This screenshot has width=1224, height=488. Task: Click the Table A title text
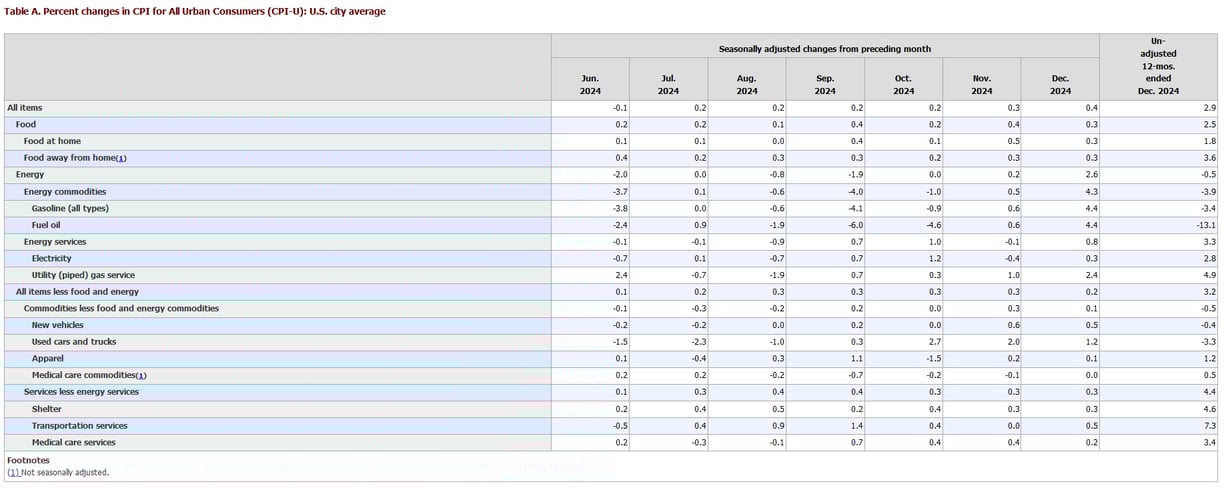click(x=196, y=11)
